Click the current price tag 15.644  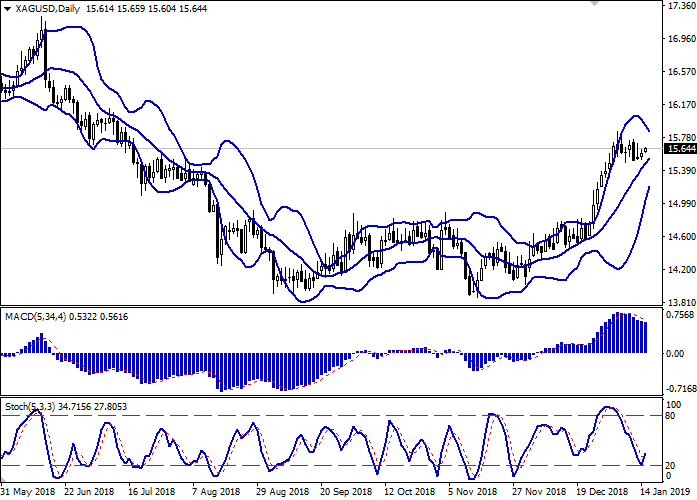pyautogui.click(x=680, y=149)
